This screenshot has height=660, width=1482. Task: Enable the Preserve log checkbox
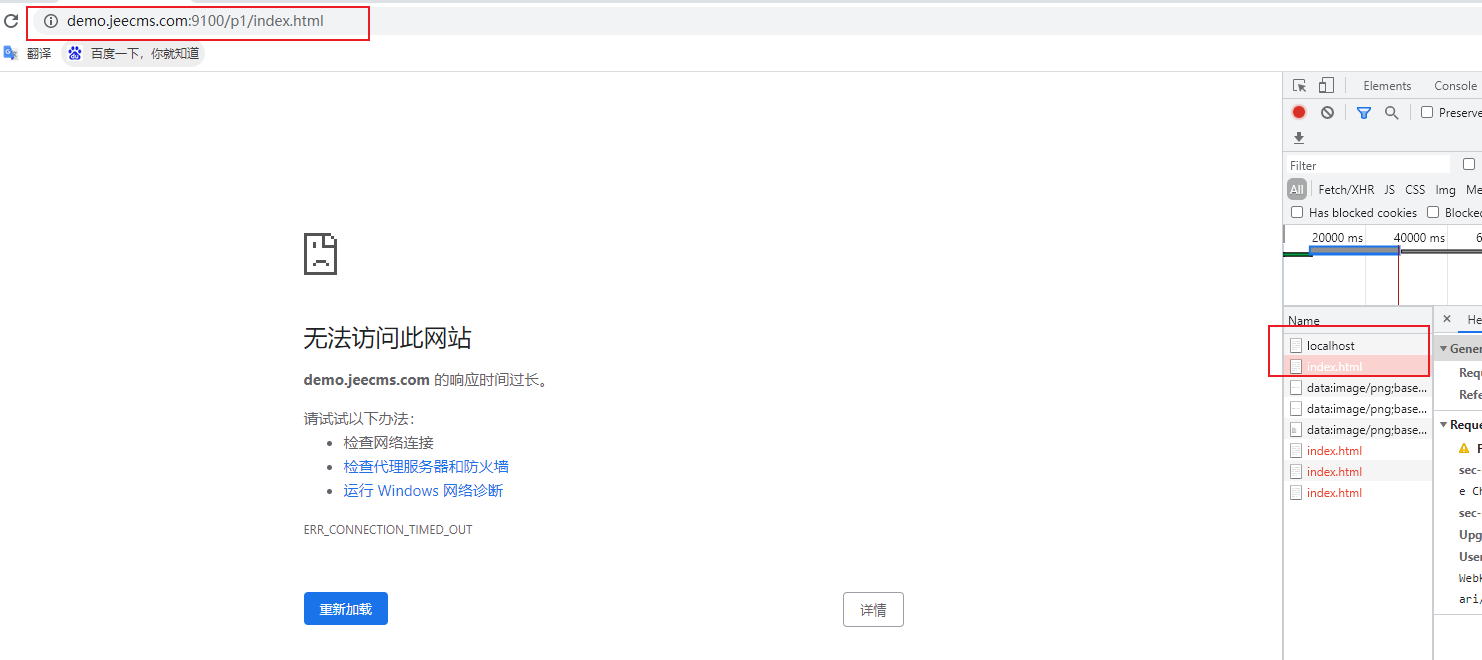point(1427,113)
